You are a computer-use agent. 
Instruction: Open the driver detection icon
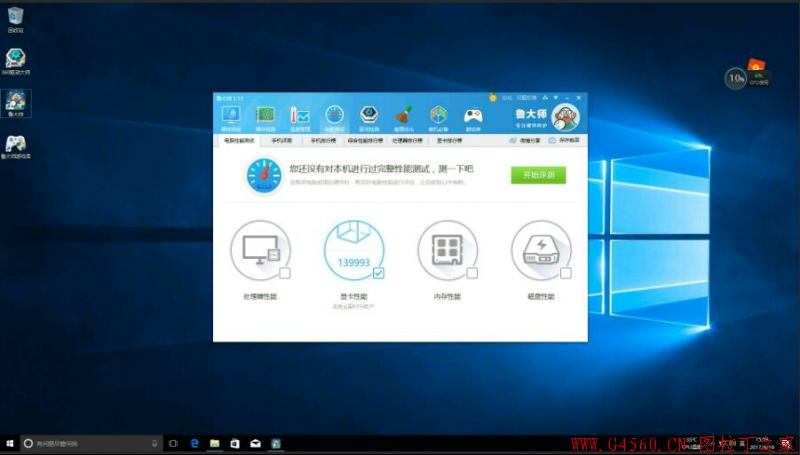tap(368, 118)
